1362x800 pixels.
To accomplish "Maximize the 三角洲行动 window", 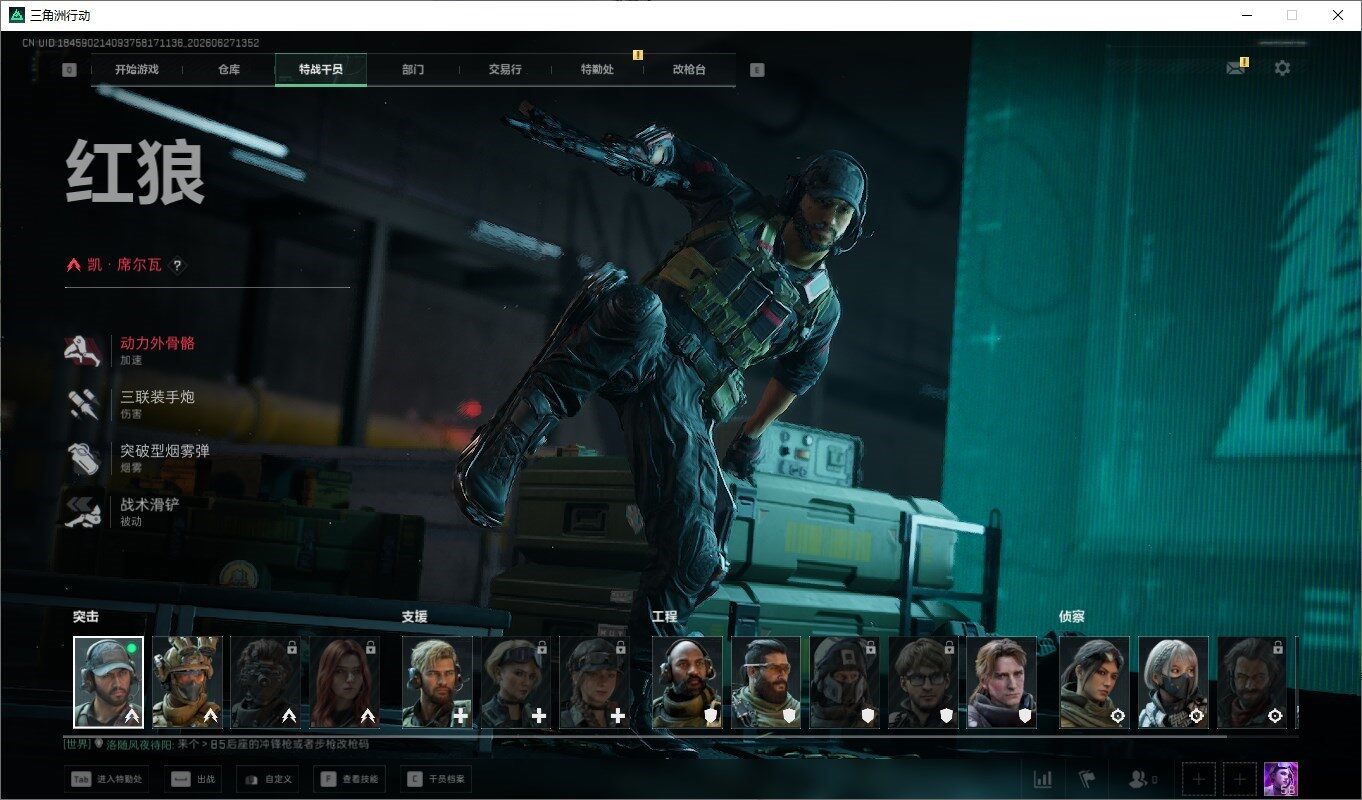I will [1292, 15].
